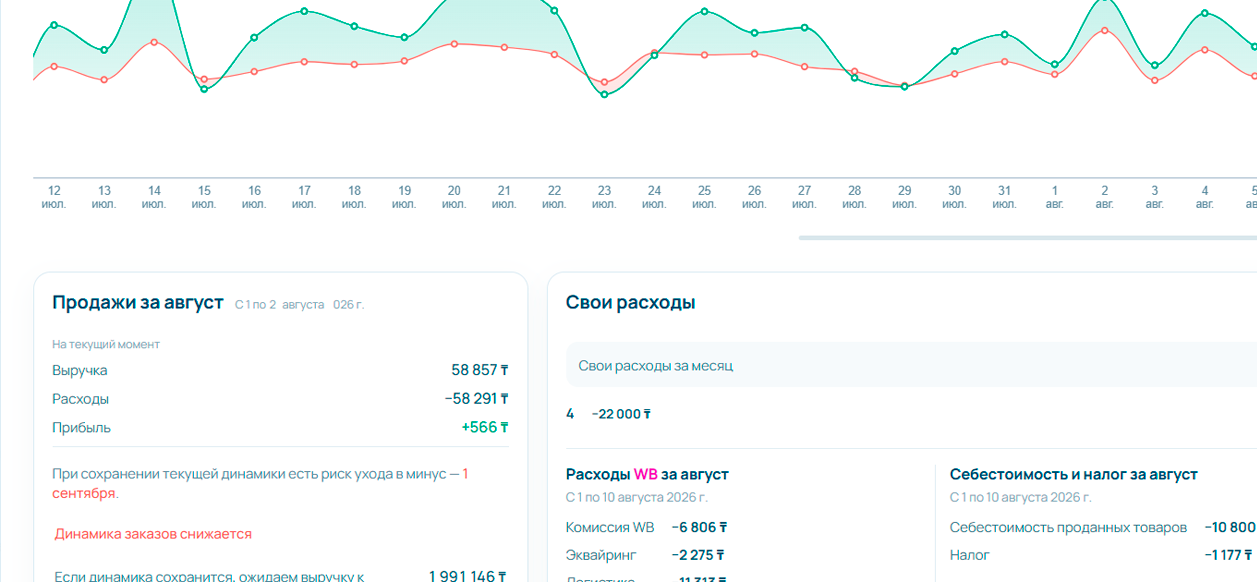Click the 'Прибыль' row label
The width and height of the screenshot is (1257, 582).
[81, 427]
